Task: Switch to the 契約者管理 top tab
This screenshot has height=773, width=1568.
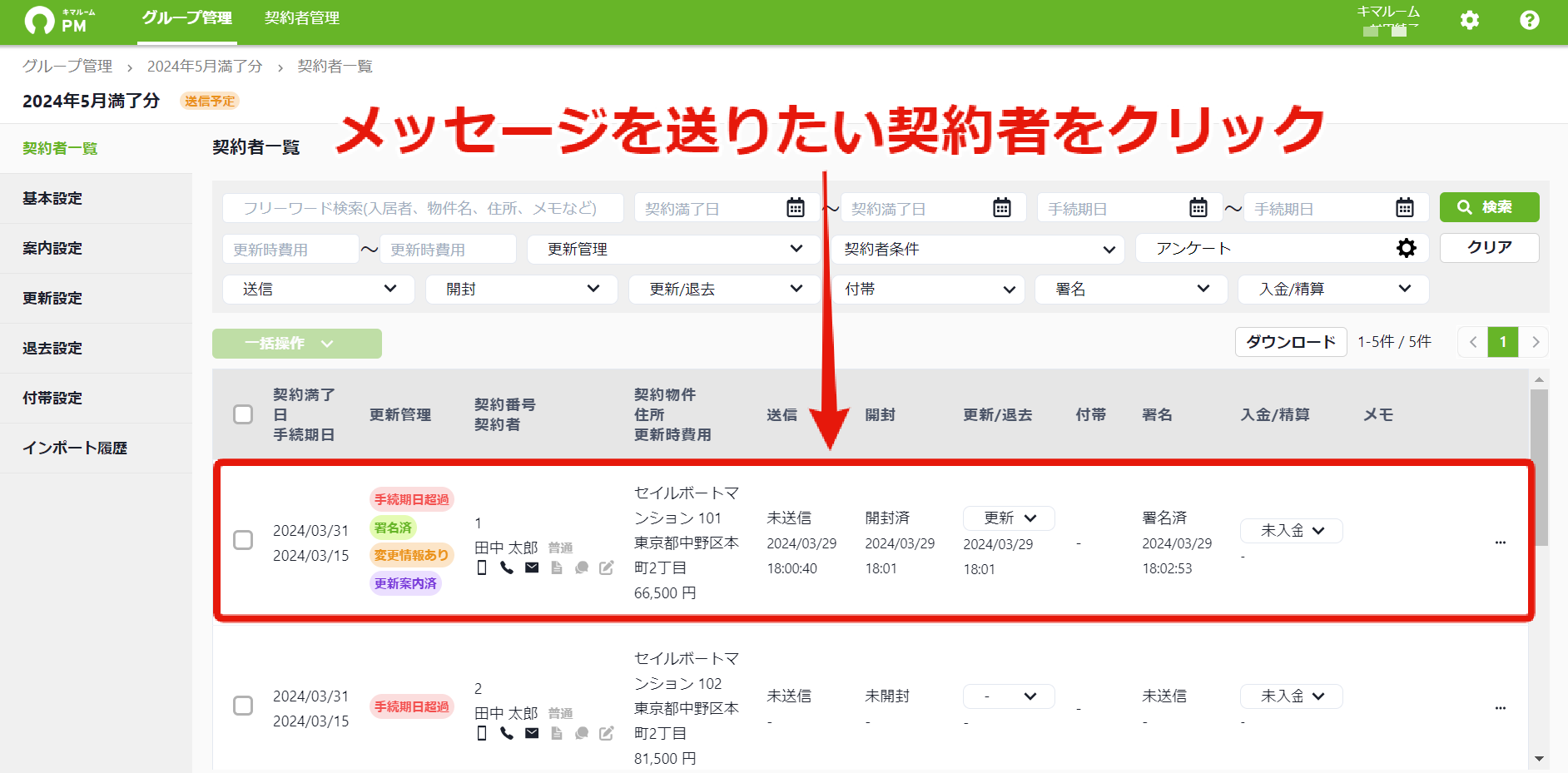Action: (x=302, y=18)
